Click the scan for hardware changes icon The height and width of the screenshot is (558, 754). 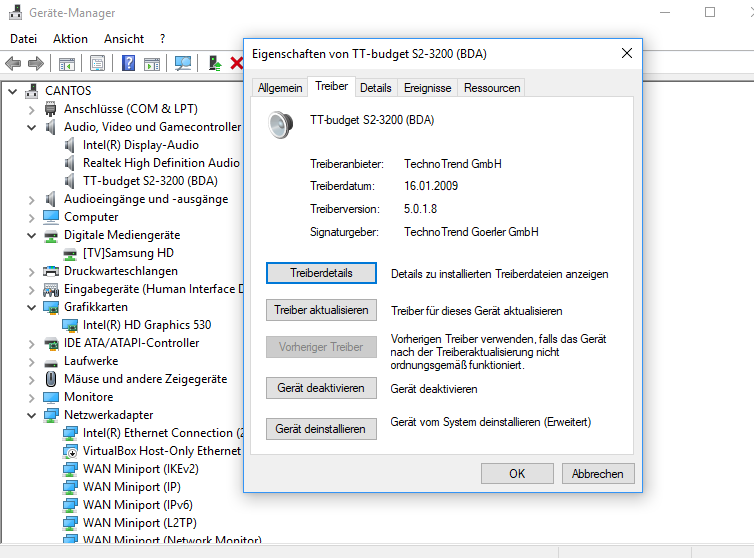183,63
